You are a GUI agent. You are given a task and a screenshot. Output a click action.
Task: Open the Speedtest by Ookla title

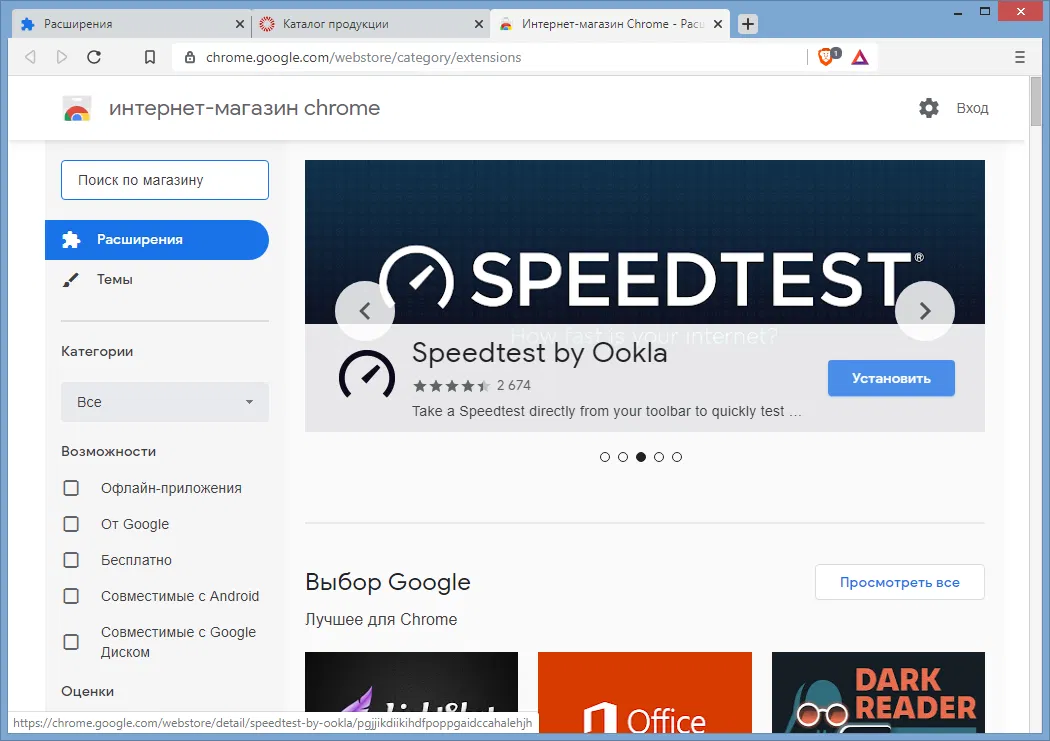pos(540,353)
